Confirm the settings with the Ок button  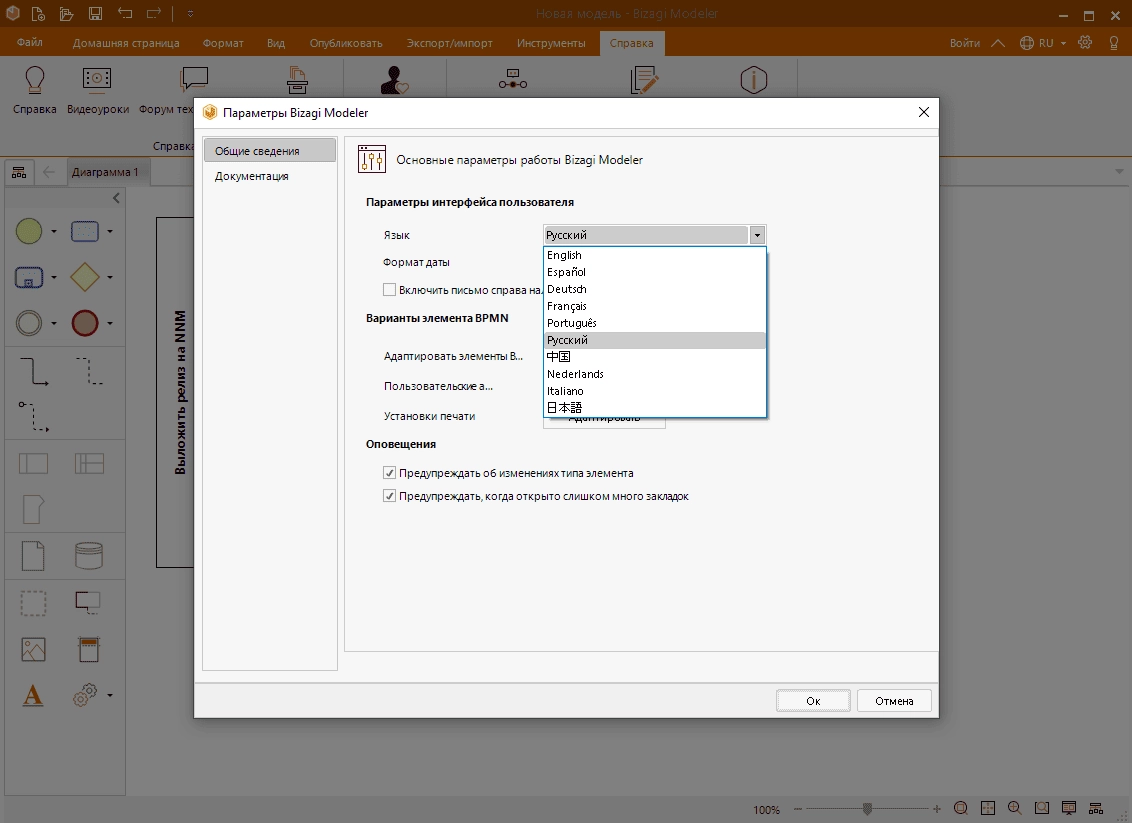813,701
